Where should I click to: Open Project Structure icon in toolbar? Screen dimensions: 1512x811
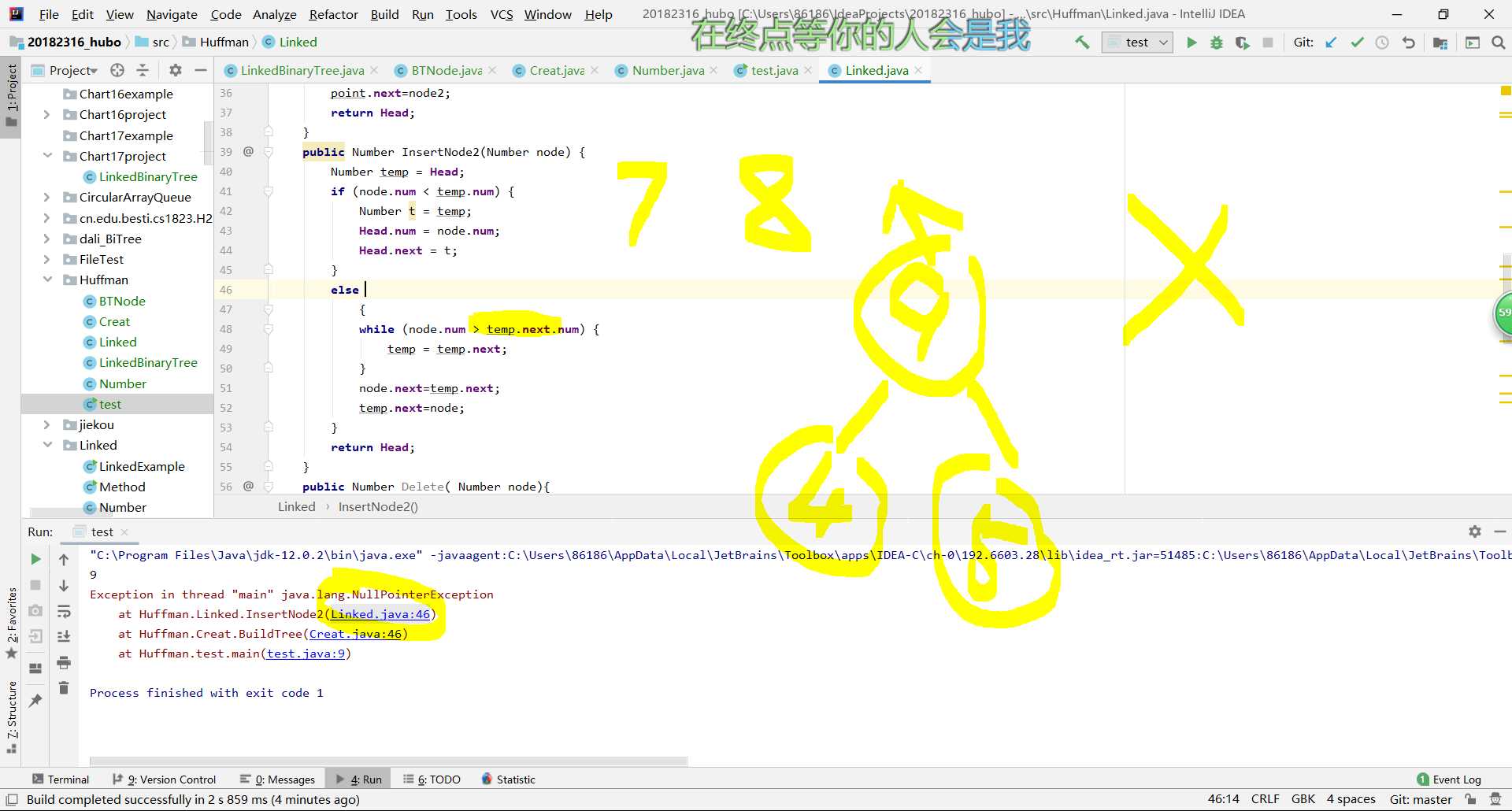coord(1440,43)
